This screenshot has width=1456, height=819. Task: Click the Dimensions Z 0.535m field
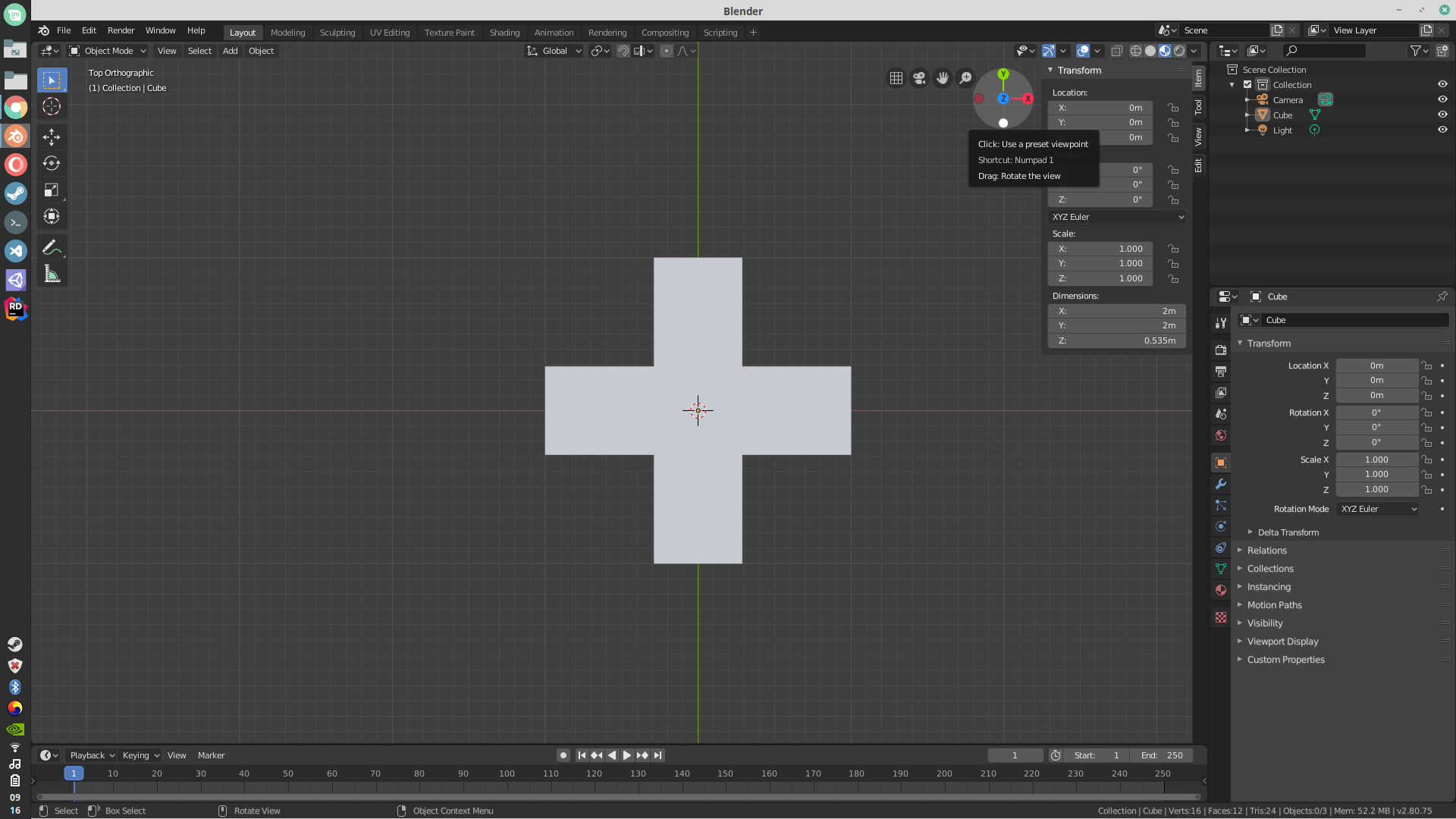point(1117,341)
